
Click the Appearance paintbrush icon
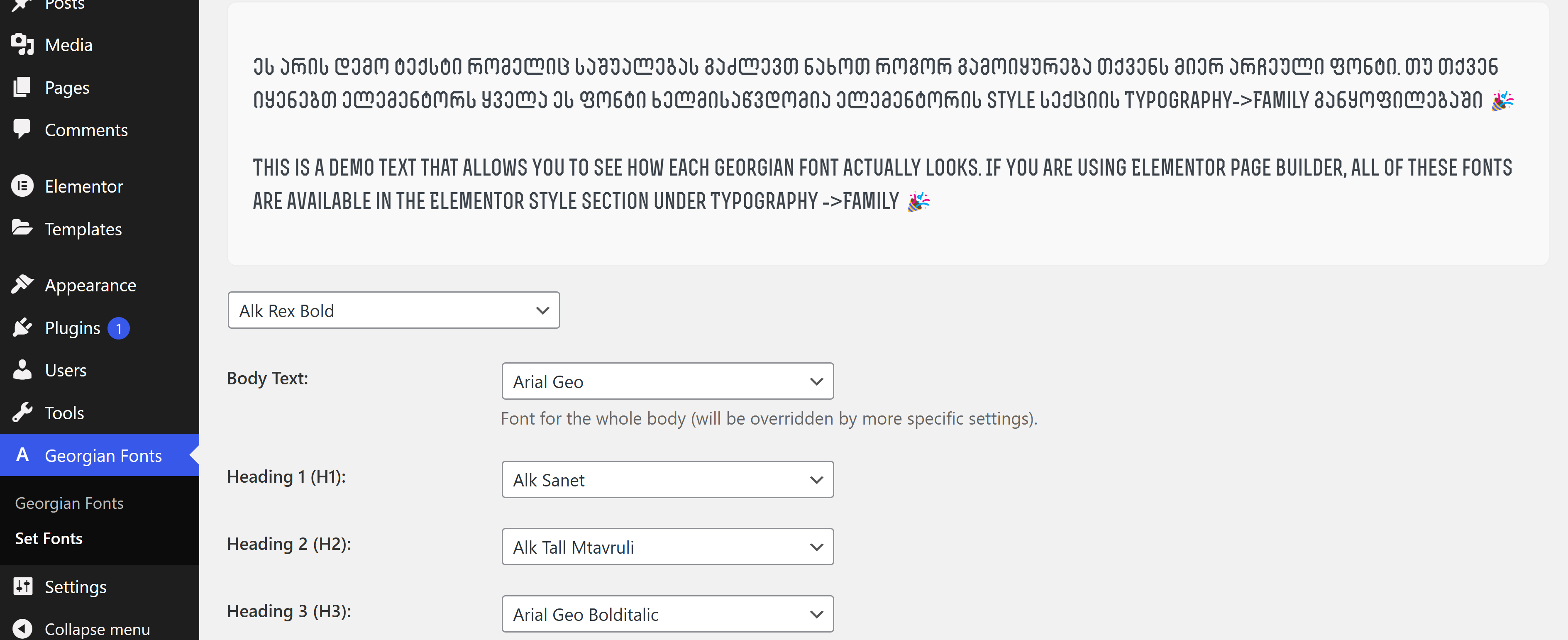pyautogui.click(x=22, y=284)
